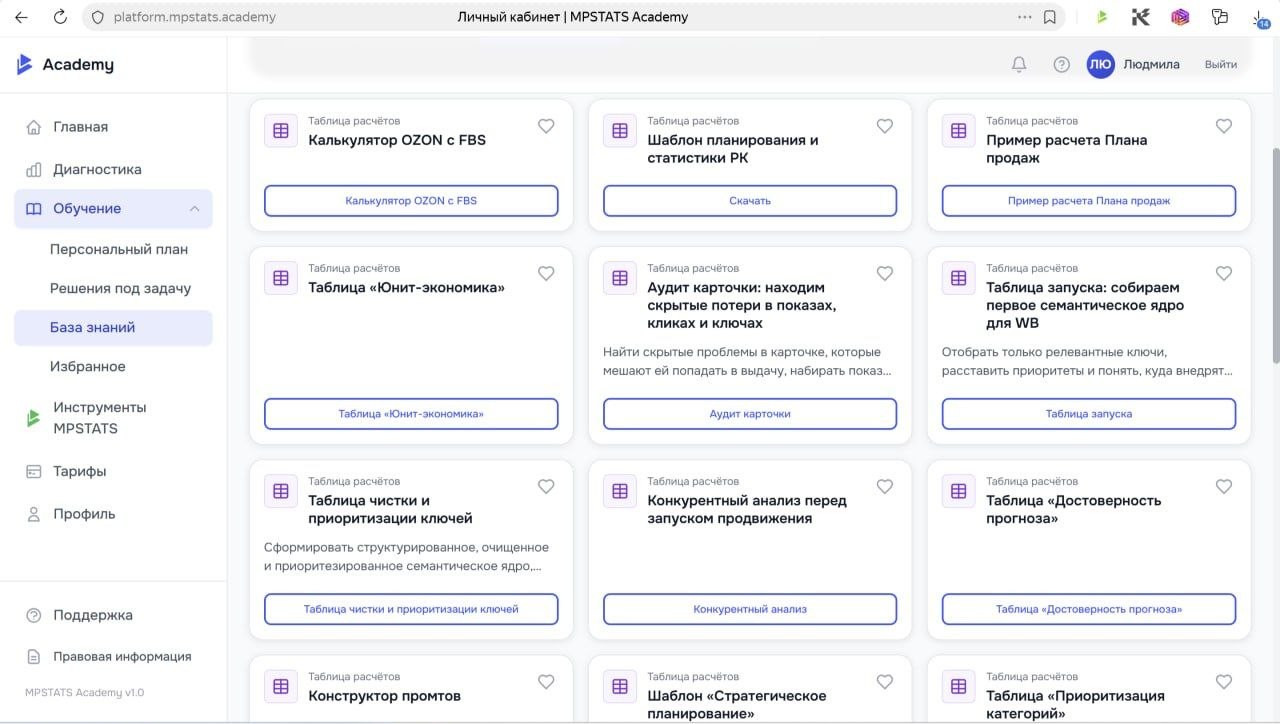Open the notifications bell icon
This screenshot has width=1280, height=724.
pyautogui.click(x=1019, y=64)
